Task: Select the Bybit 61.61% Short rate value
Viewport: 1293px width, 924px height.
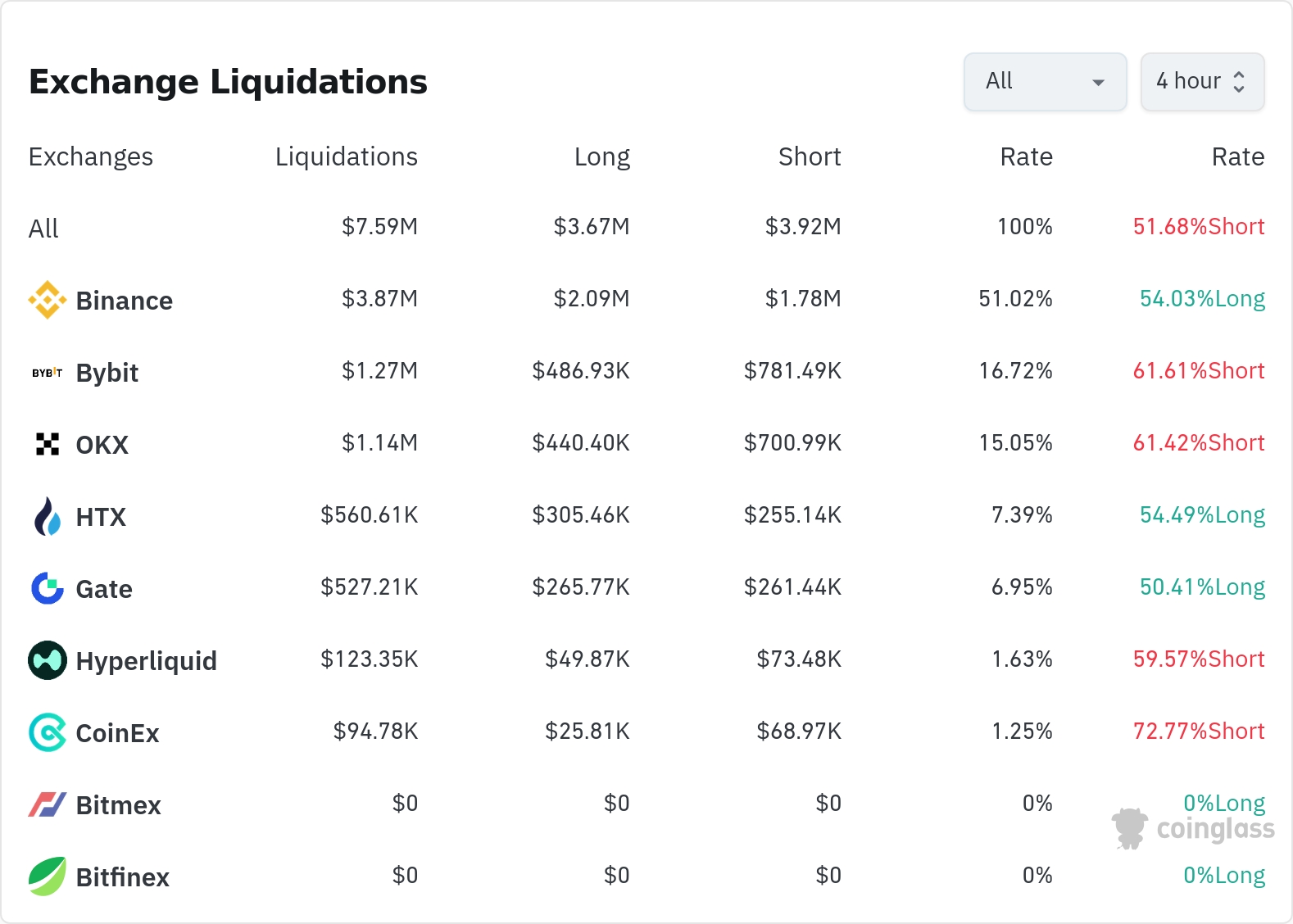Action: (x=1198, y=371)
